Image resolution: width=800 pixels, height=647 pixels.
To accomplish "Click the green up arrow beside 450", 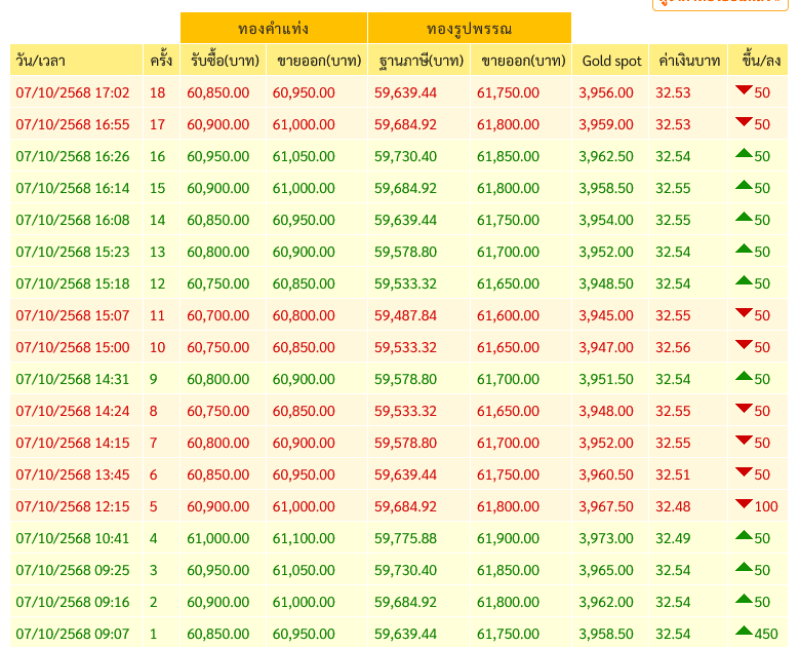I will click(x=743, y=631).
